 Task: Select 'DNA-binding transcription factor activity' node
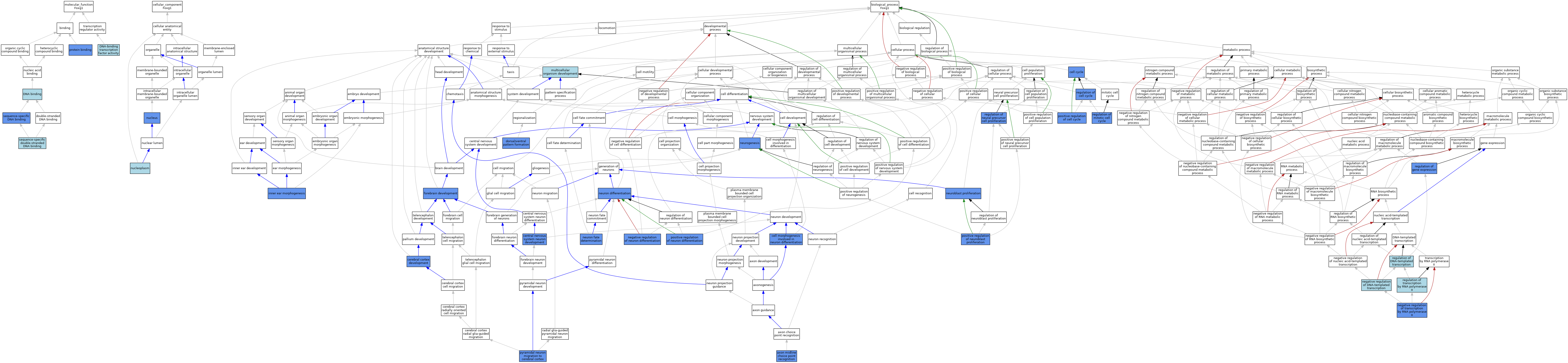click(108, 49)
